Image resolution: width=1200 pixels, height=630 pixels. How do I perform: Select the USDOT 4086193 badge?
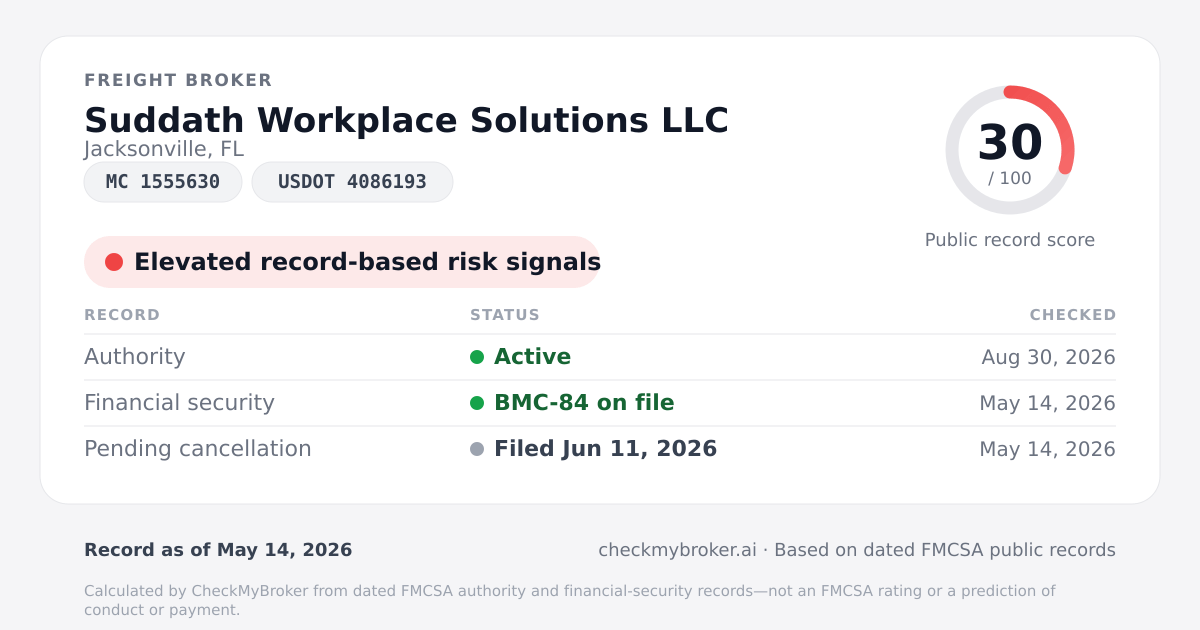[x=352, y=182]
